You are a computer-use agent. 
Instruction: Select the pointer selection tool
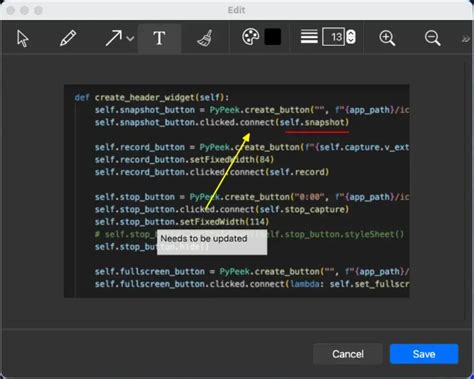click(x=23, y=38)
